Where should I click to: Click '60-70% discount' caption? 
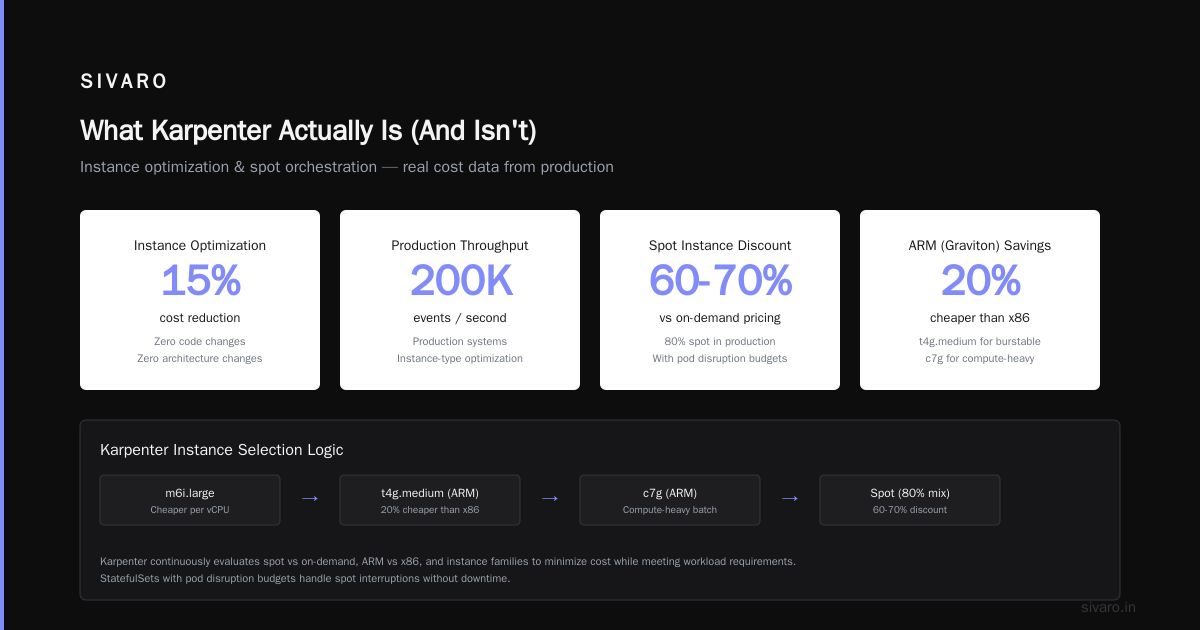coord(910,510)
